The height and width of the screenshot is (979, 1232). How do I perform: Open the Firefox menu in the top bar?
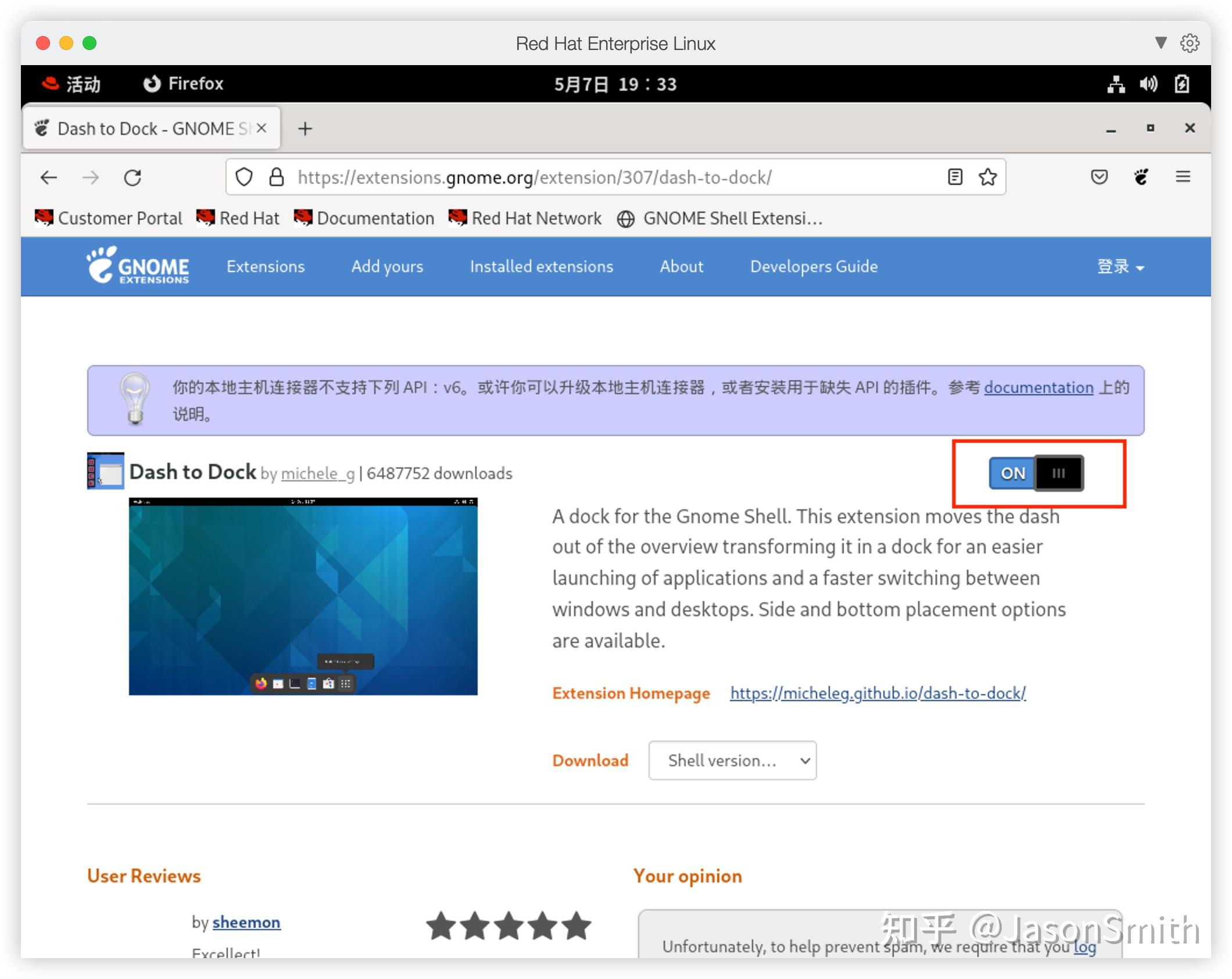pos(182,84)
